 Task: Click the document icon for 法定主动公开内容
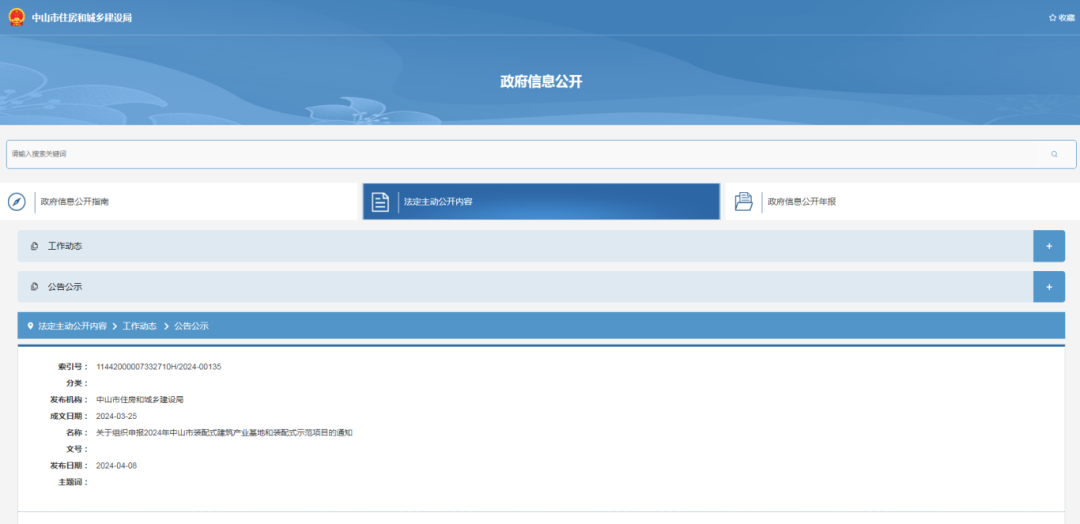click(x=380, y=202)
